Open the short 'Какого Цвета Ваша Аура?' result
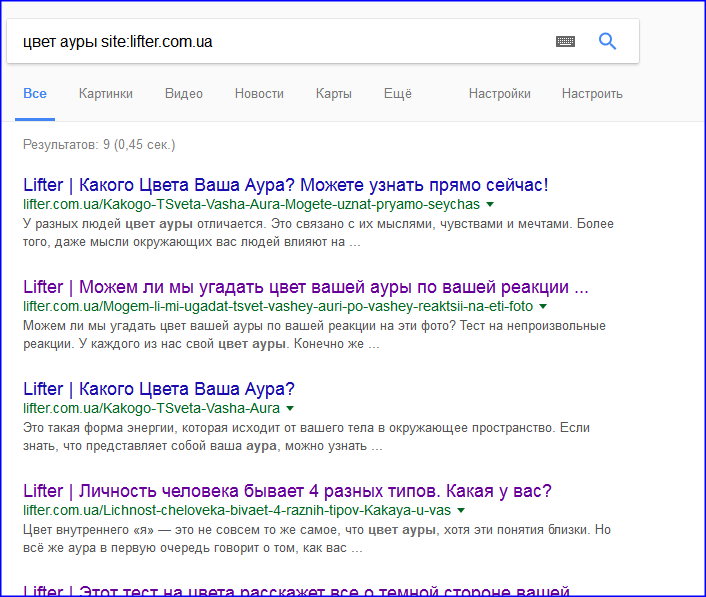706x597 pixels. tap(159, 389)
